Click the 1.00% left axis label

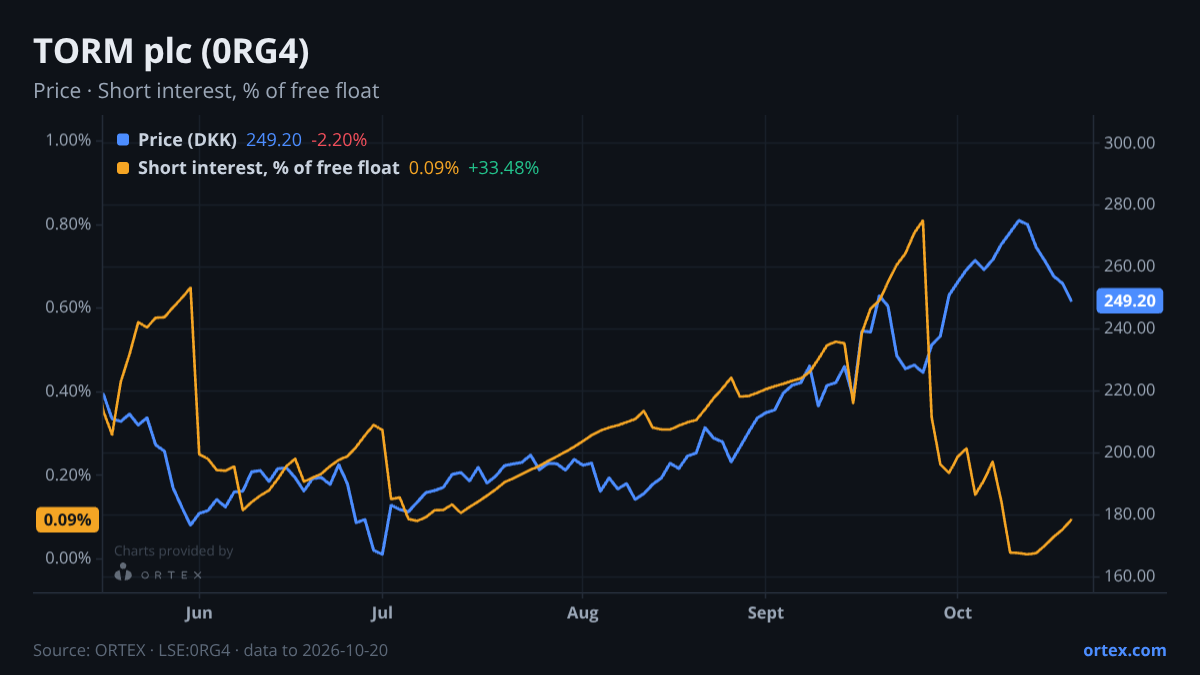[68, 140]
